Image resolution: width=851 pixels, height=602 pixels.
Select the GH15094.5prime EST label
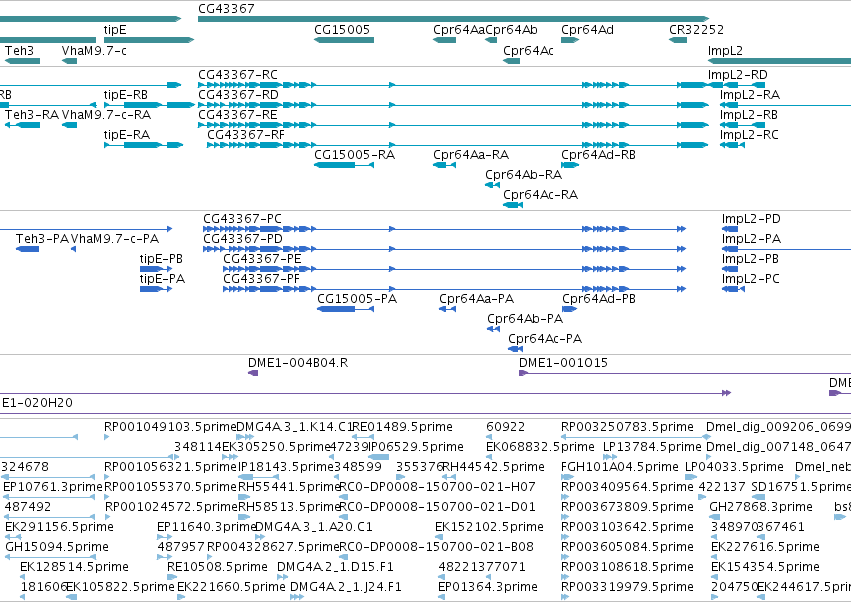click(57, 548)
